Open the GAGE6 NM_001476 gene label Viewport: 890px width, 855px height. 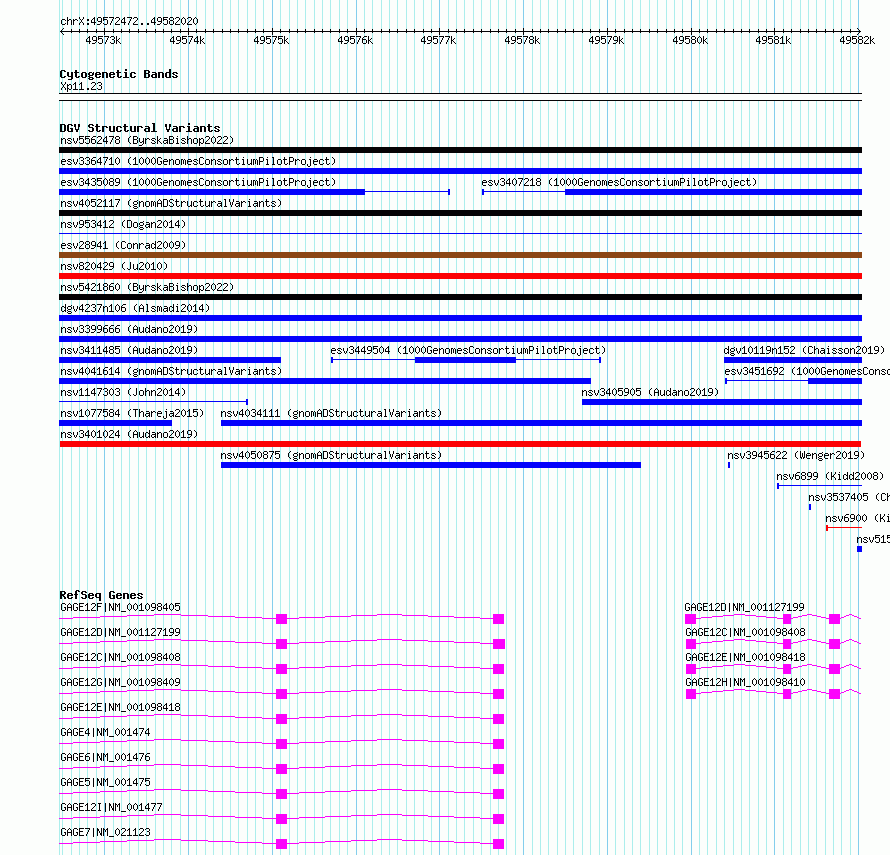105,757
